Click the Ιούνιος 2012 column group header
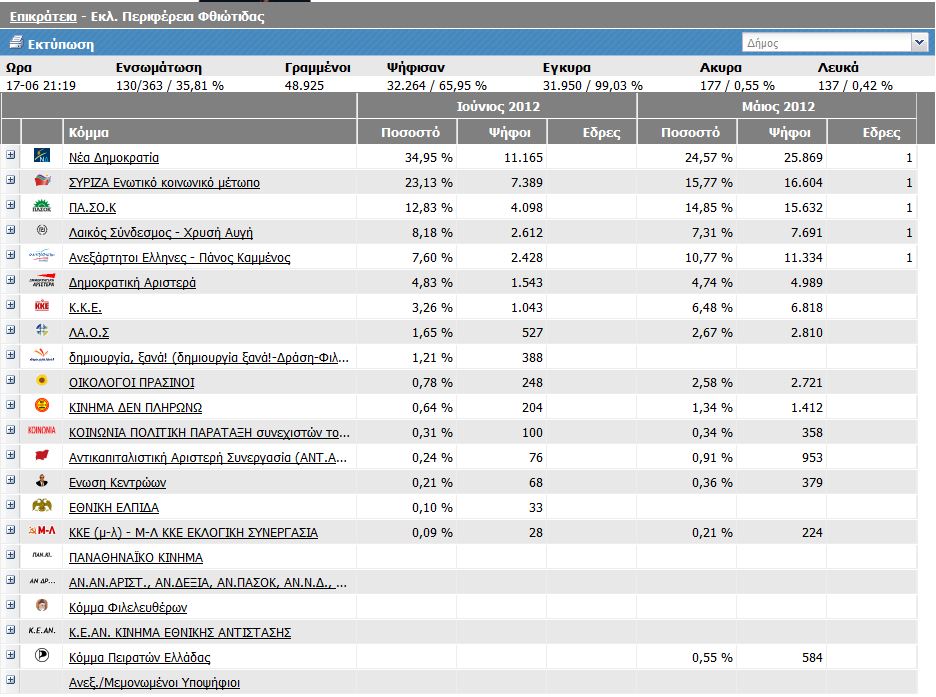This screenshot has height=697, width=936. click(x=496, y=106)
